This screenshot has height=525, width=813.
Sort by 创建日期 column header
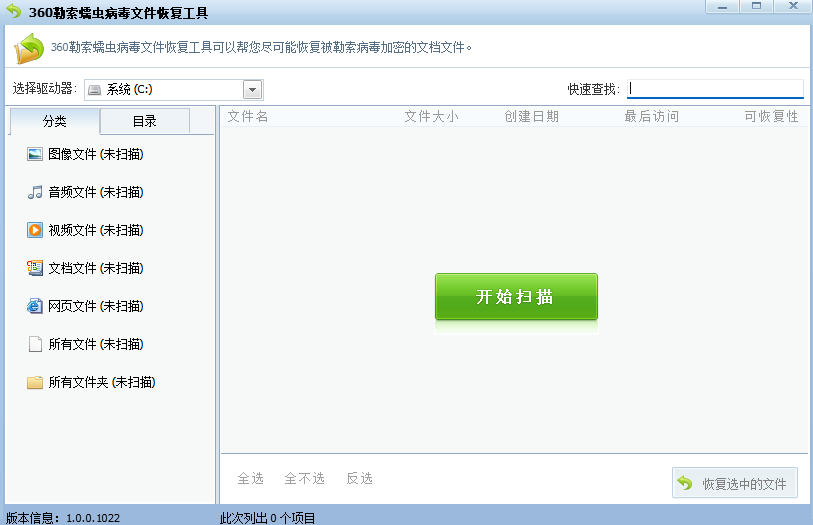532,116
